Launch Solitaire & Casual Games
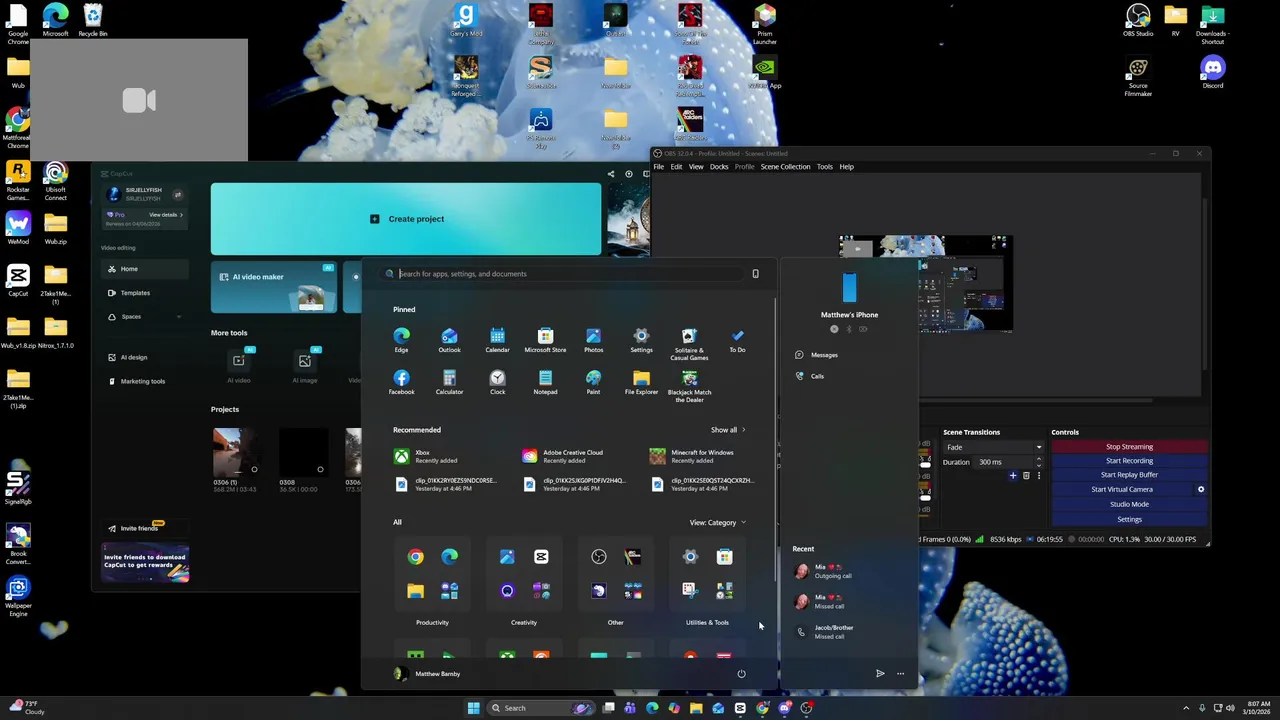The width and height of the screenshot is (1280, 720). pyautogui.click(x=689, y=344)
